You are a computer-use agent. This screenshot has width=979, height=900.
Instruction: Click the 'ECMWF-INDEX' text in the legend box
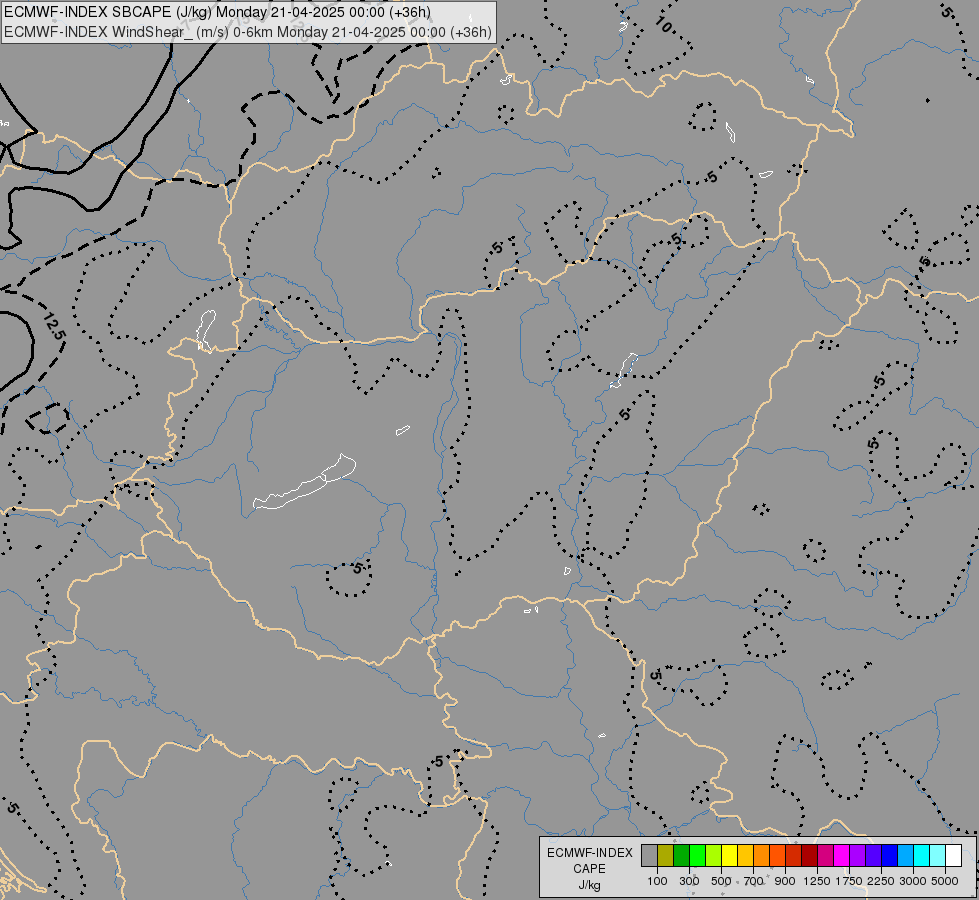pos(589,853)
